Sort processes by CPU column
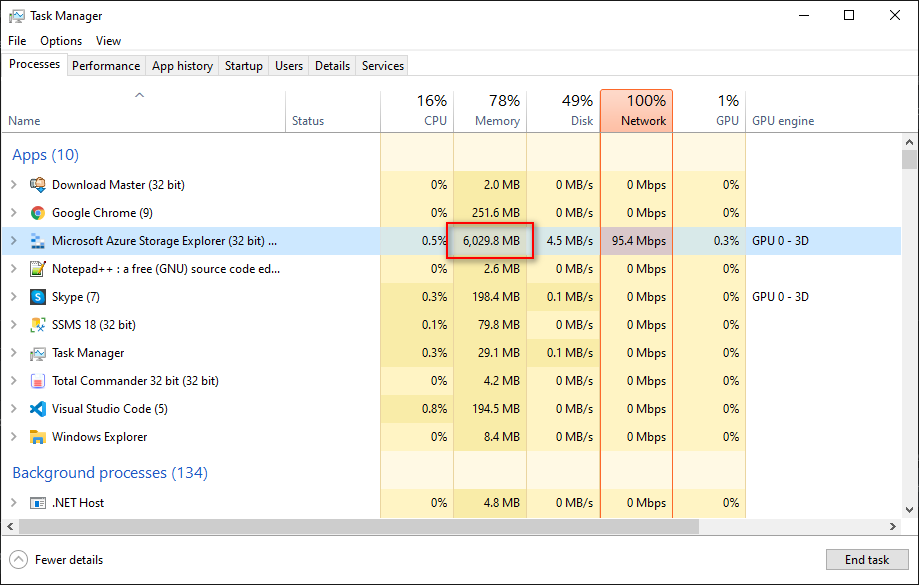The width and height of the screenshot is (919, 585). (x=417, y=111)
